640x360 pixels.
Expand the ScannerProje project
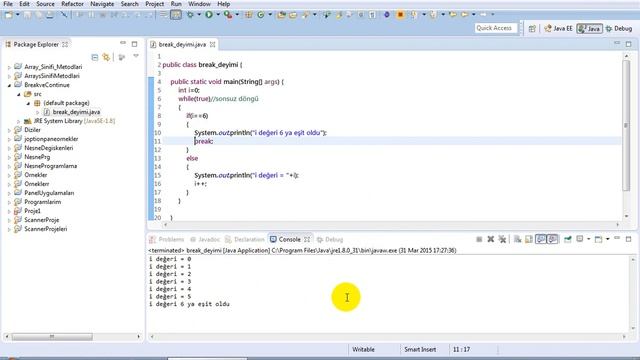(9, 220)
